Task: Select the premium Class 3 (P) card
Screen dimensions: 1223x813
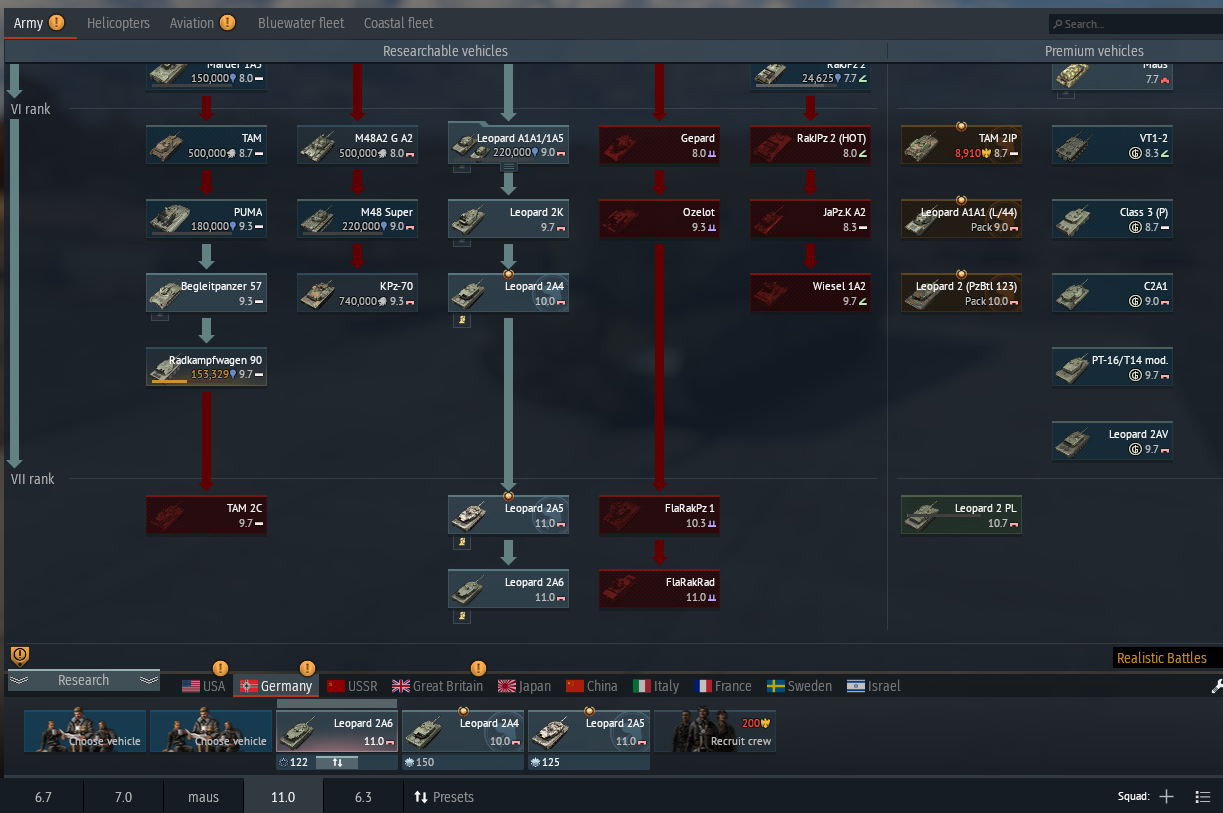Action: click(1113, 219)
